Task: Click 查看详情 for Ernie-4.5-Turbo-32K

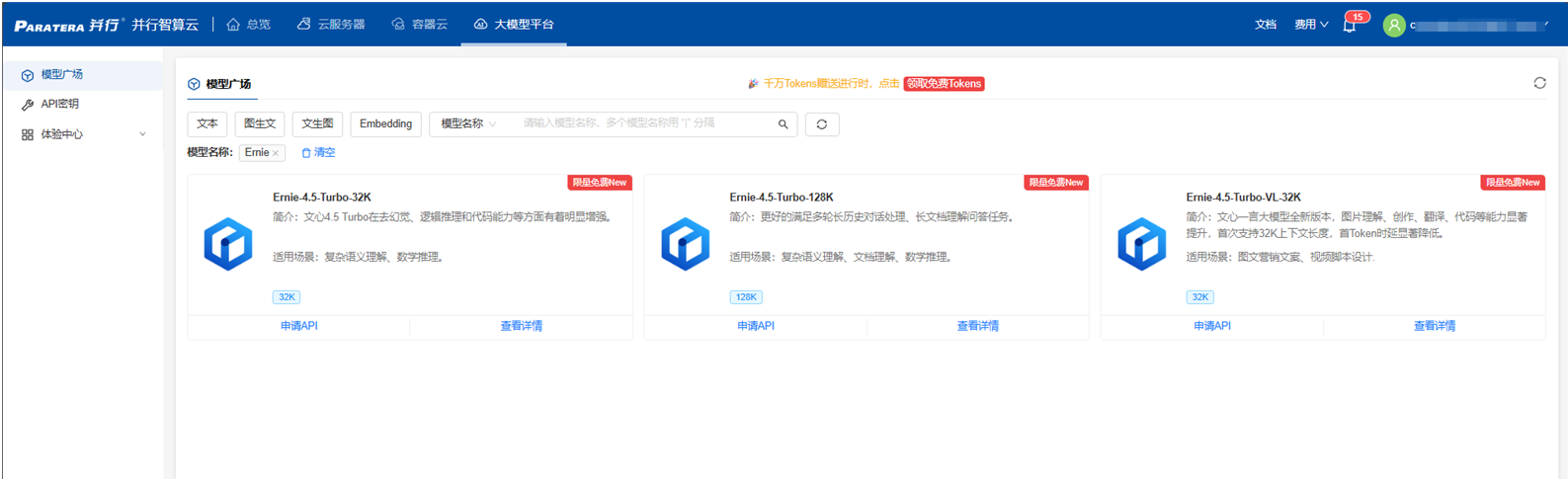Action: 521,326
